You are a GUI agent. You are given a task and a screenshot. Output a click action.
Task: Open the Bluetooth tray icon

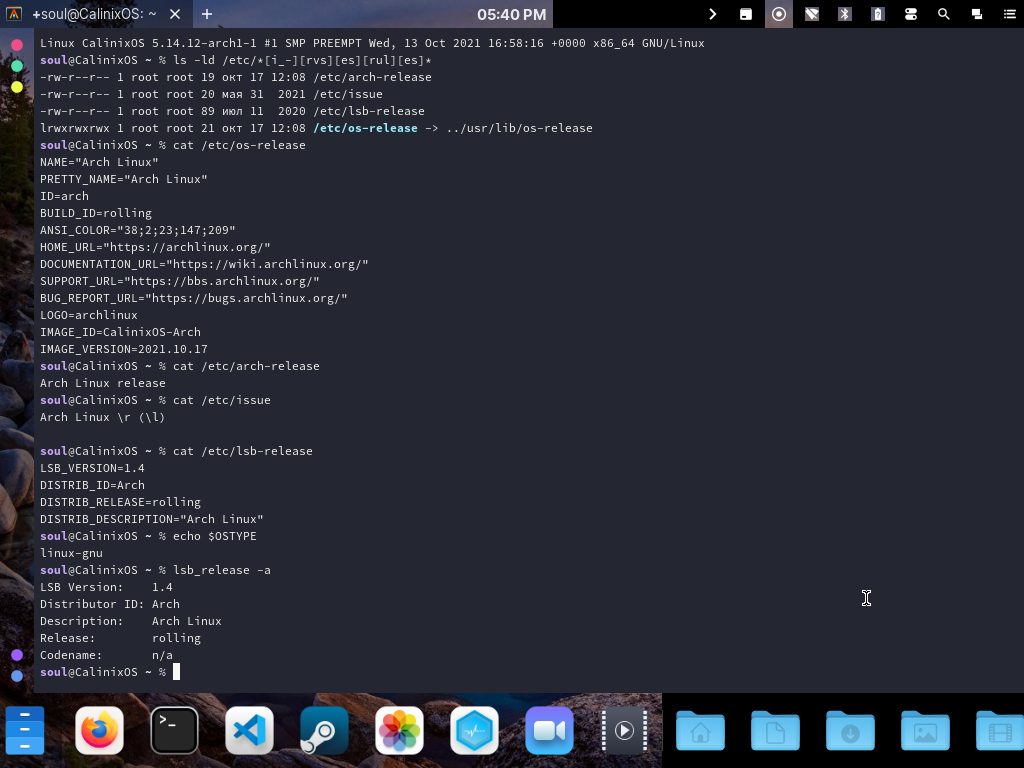tap(845, 14)
